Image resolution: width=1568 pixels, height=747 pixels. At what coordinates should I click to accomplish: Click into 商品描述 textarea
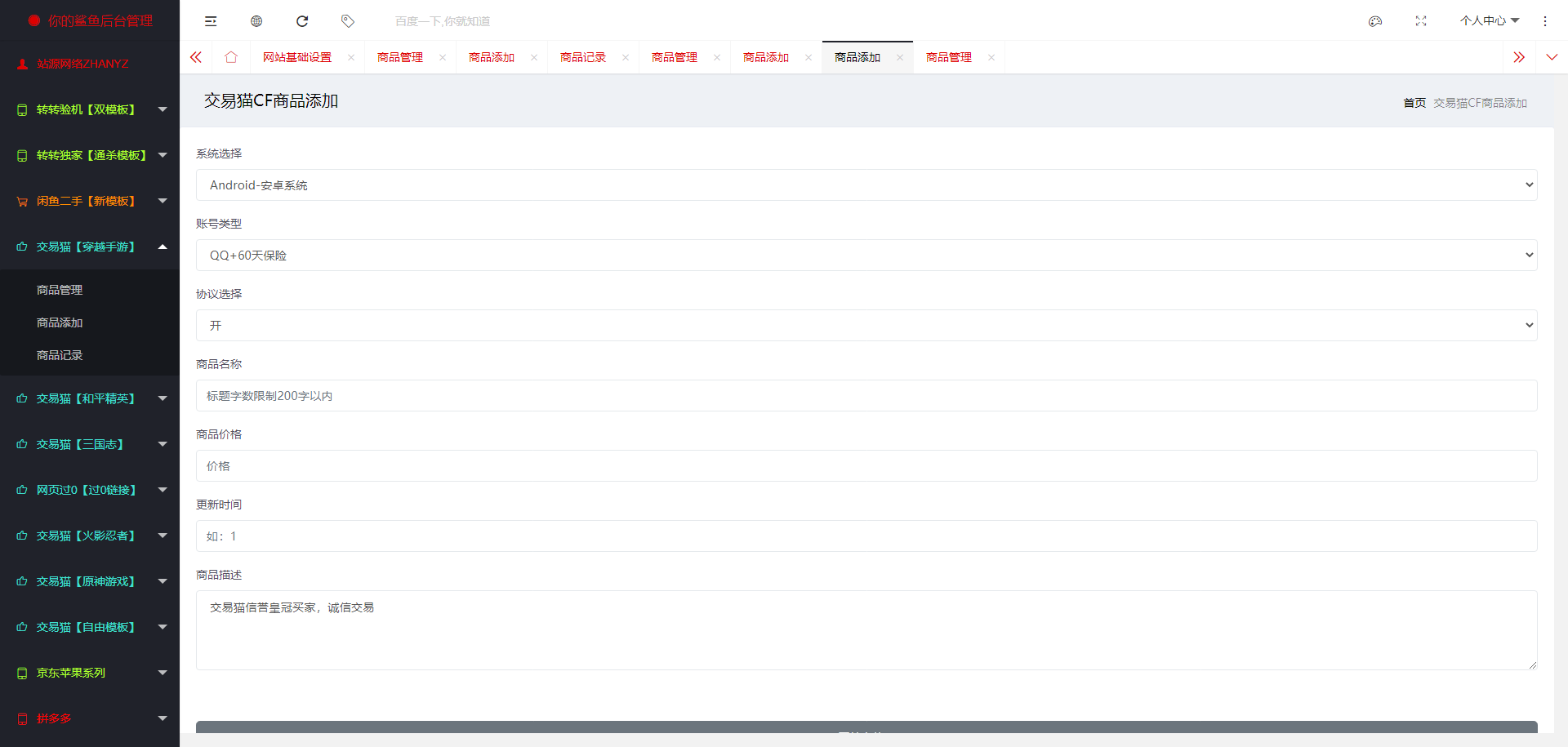(866, 630)
